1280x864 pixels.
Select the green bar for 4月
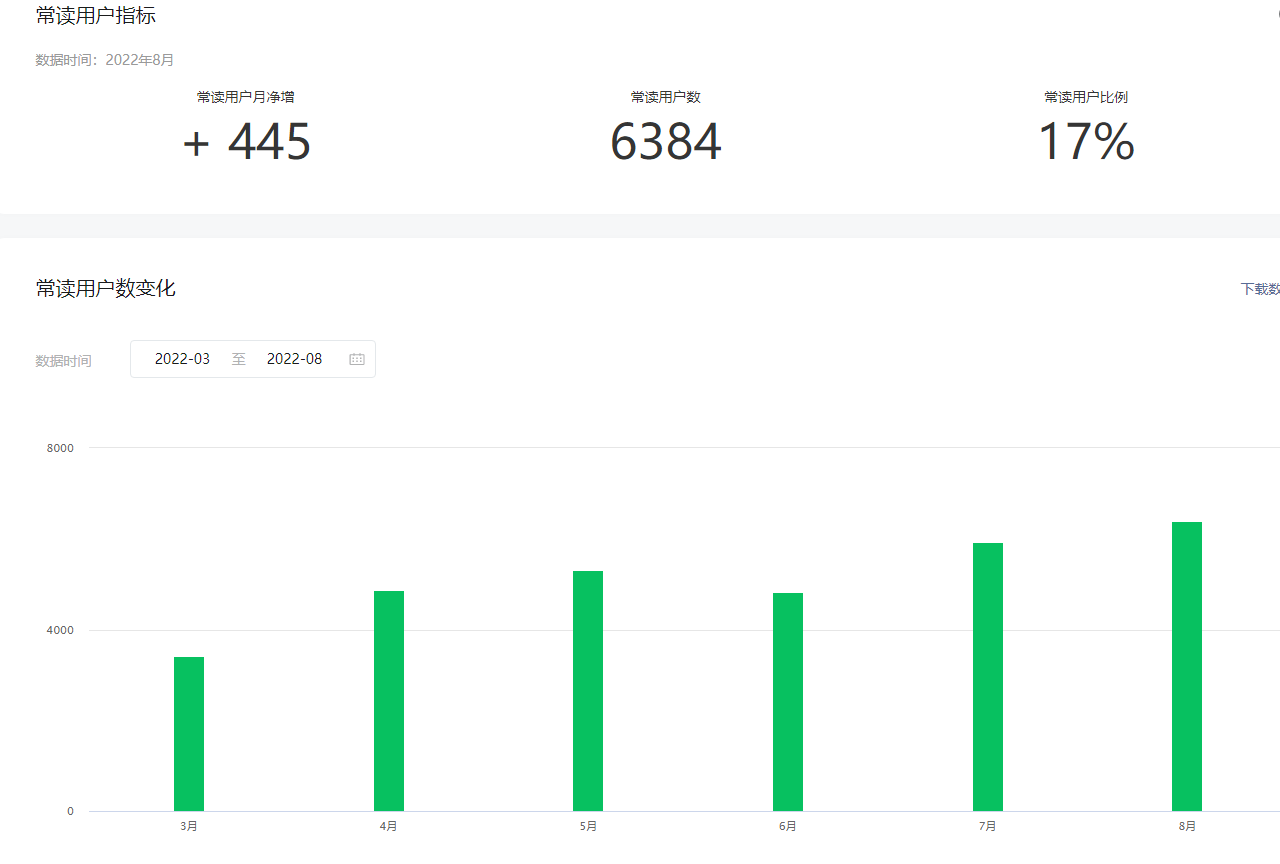click(389, 701)
